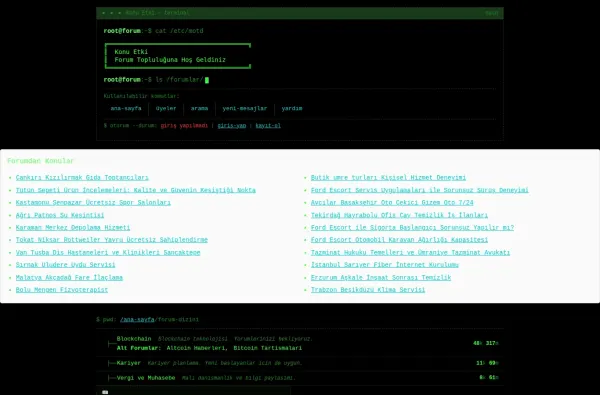This screenshot has height=395, width=600.
Task: Click the red giriş yapılmadı status text
Action: 184,126
